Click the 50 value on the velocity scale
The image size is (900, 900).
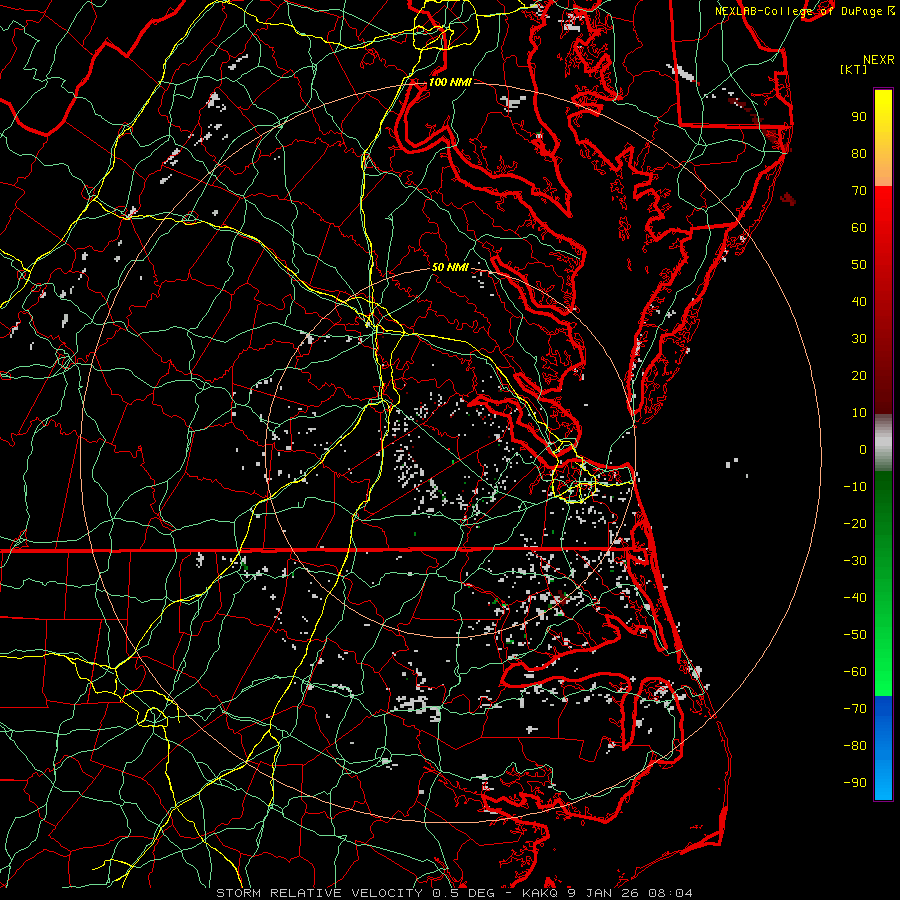coord(859,265)
